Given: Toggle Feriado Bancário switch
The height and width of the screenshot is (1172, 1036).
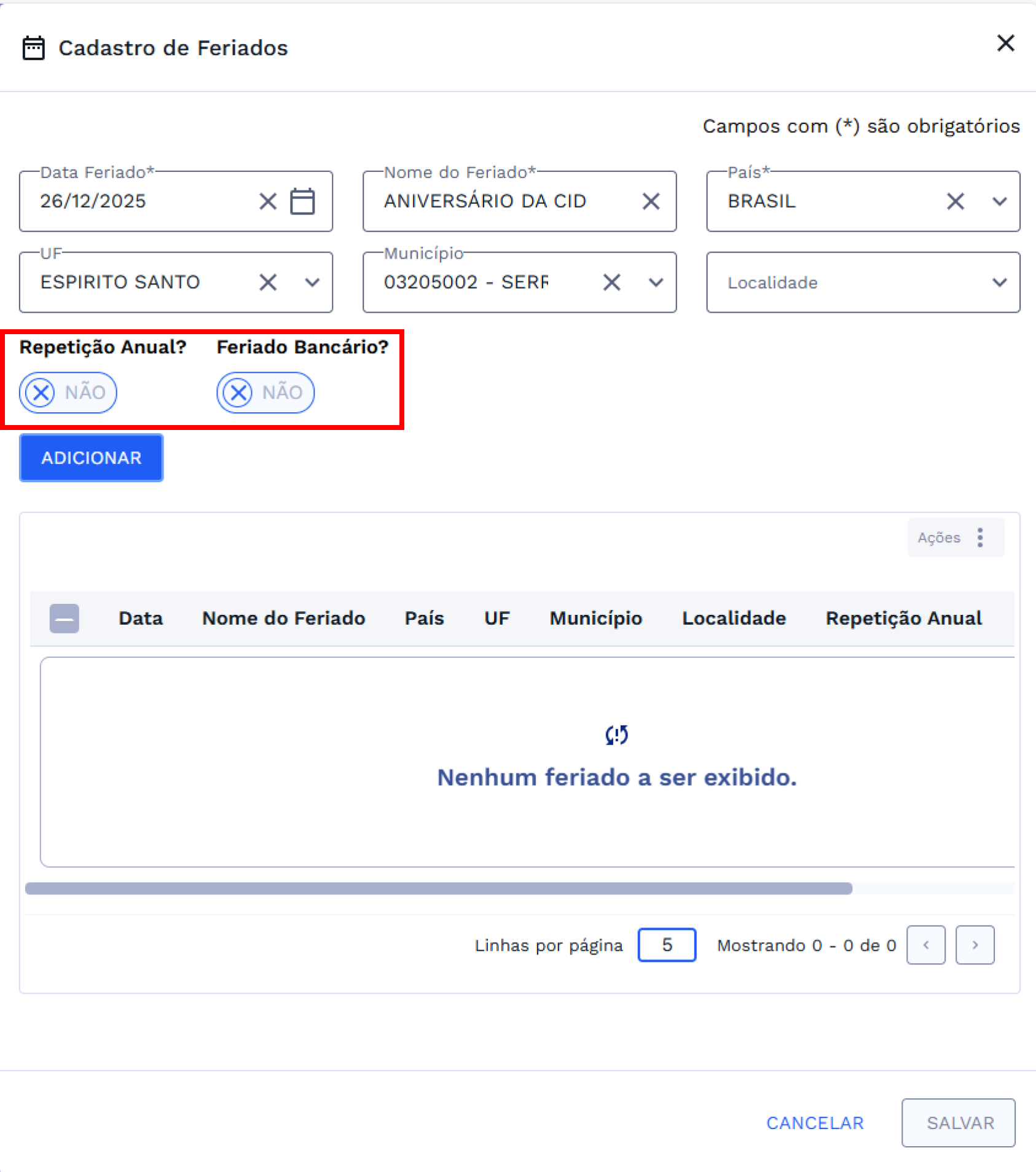Looking at the screenshot, I should pyautogui.click(x=265, y=393).
